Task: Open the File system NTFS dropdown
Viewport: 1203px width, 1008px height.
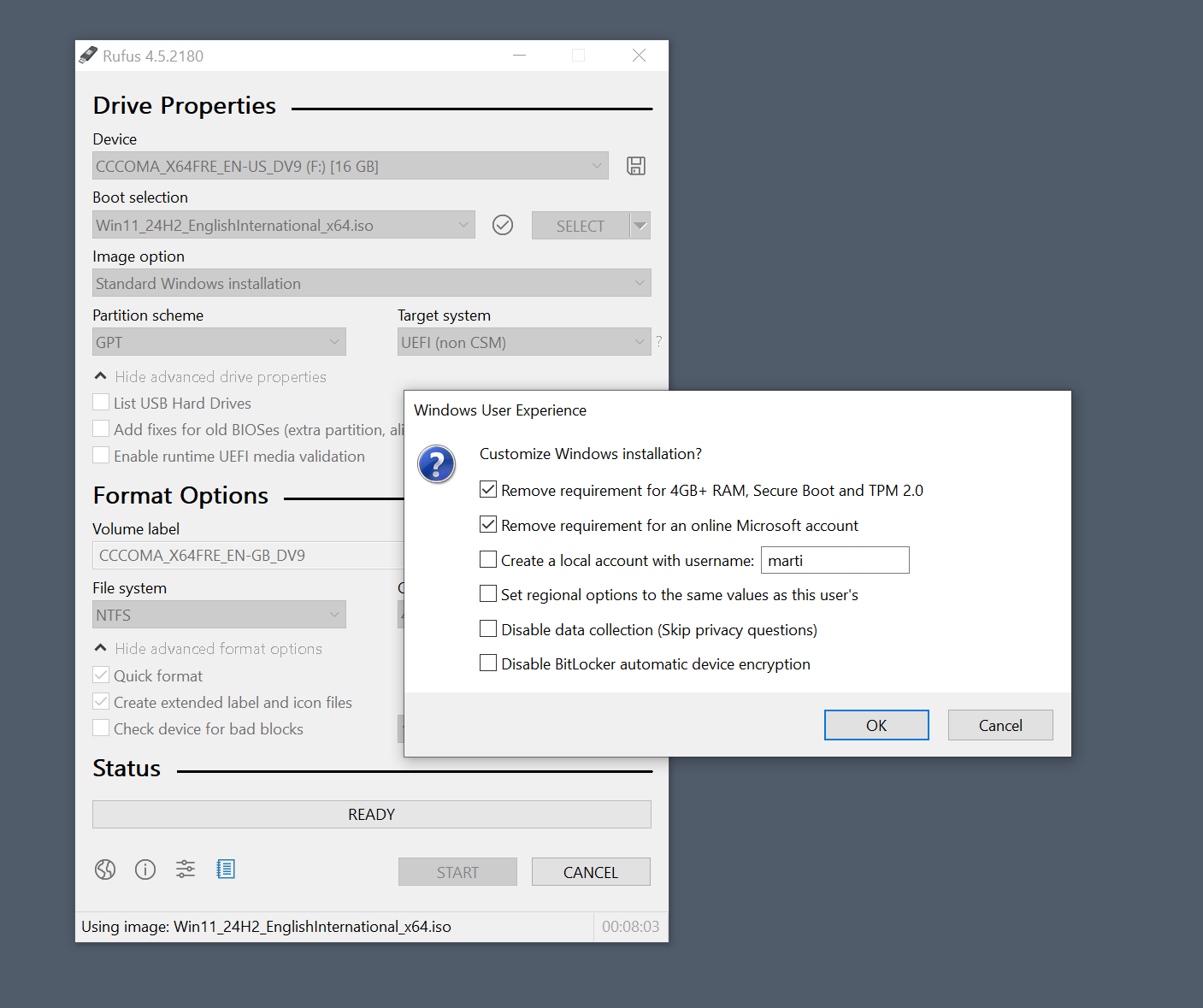Action: tap(219, 615)
